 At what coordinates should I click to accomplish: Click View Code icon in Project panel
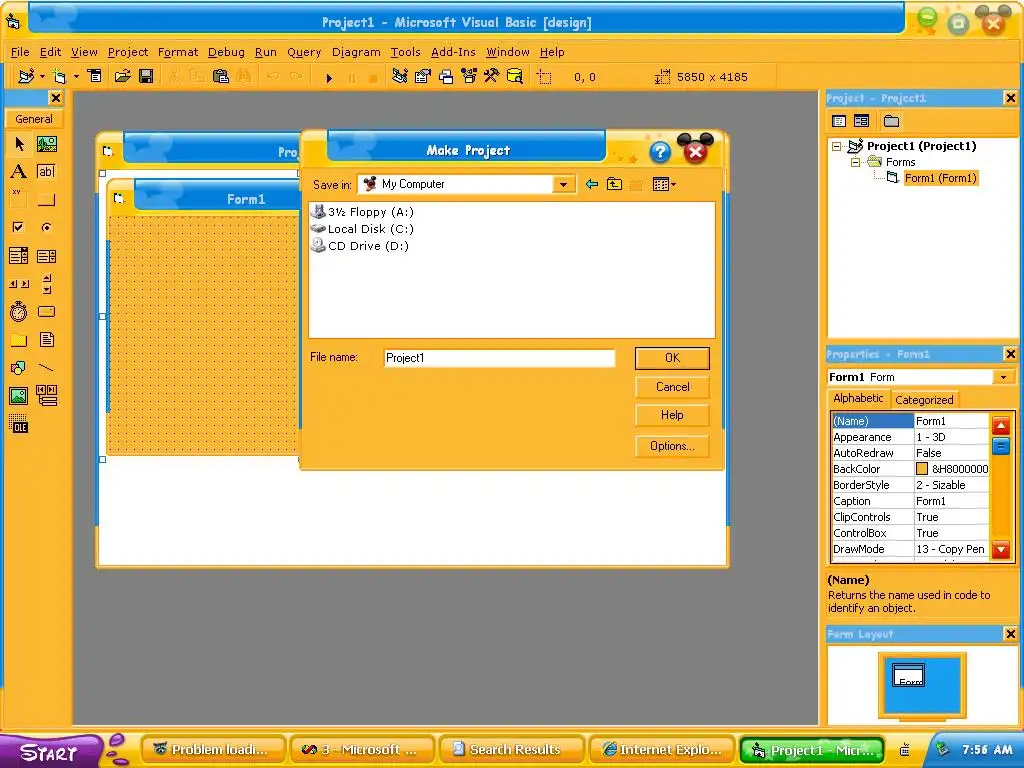click(839, 121)
